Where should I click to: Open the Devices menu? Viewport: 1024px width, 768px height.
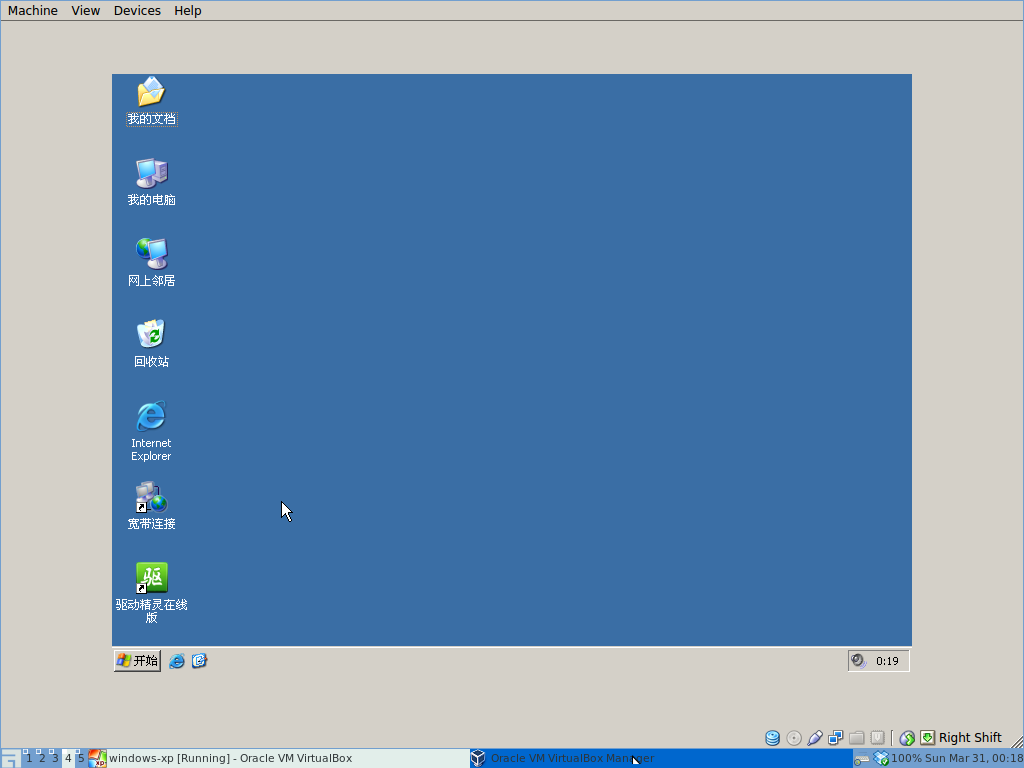[137, 10]
